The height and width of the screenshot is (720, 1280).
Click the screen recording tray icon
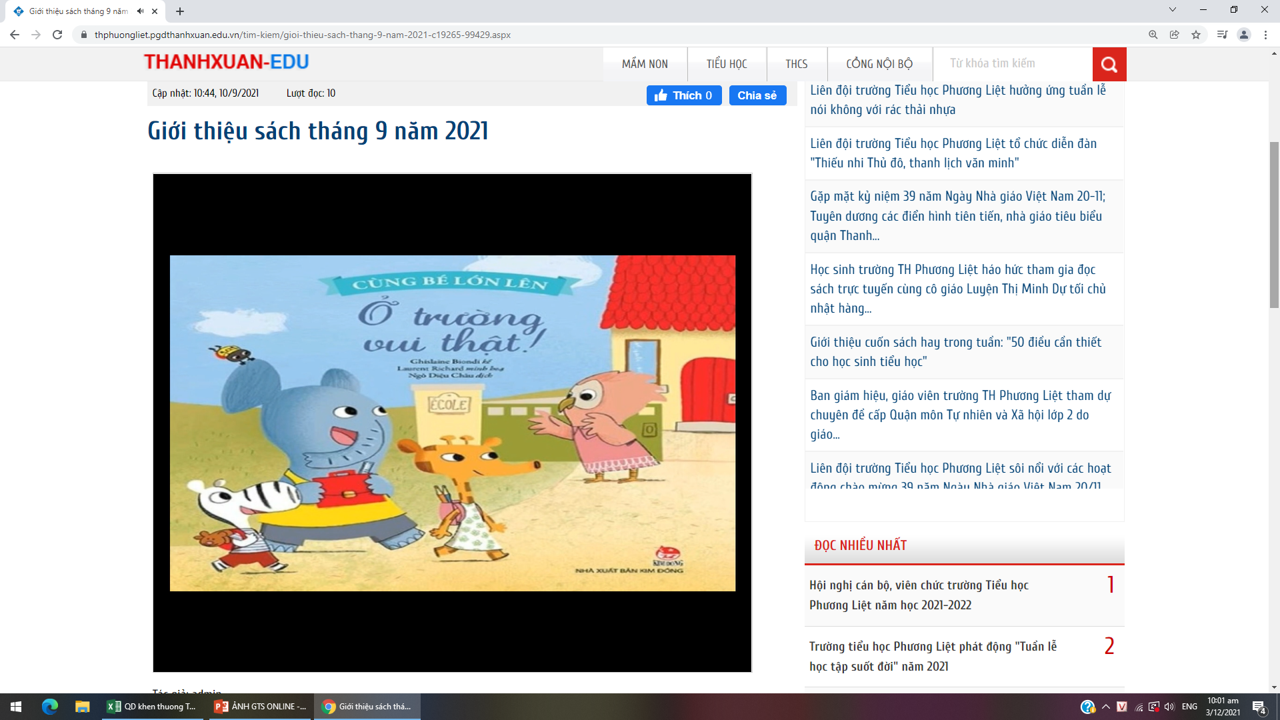tap(1154, 707)
